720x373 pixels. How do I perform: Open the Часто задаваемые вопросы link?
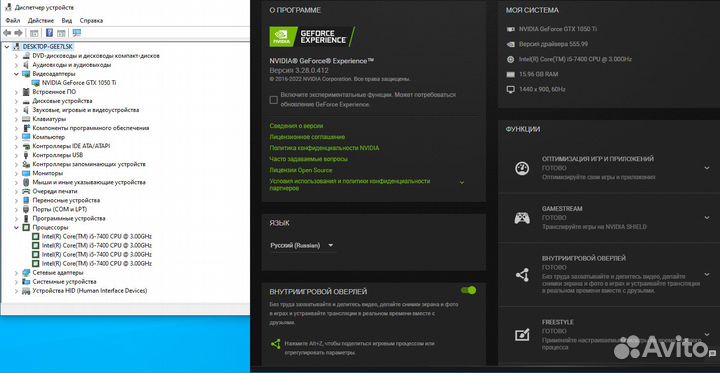(309, 159)
